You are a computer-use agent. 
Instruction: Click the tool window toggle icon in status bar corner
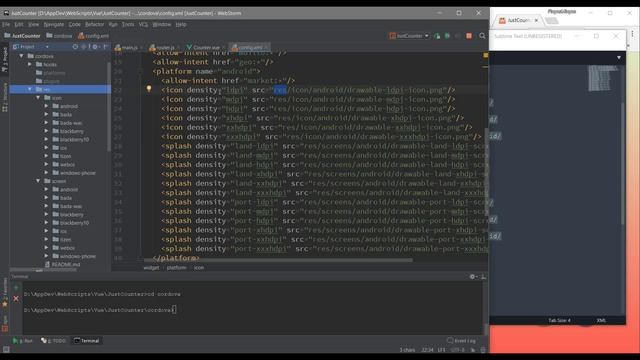6,349
